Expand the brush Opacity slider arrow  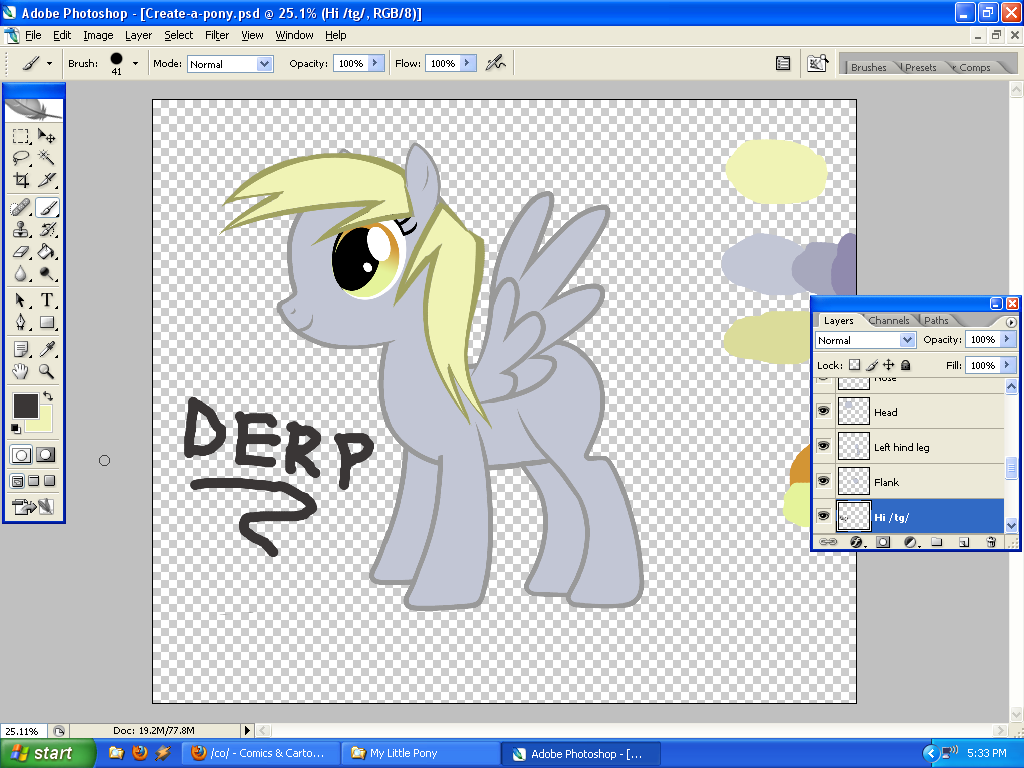[x=376, y=63]
